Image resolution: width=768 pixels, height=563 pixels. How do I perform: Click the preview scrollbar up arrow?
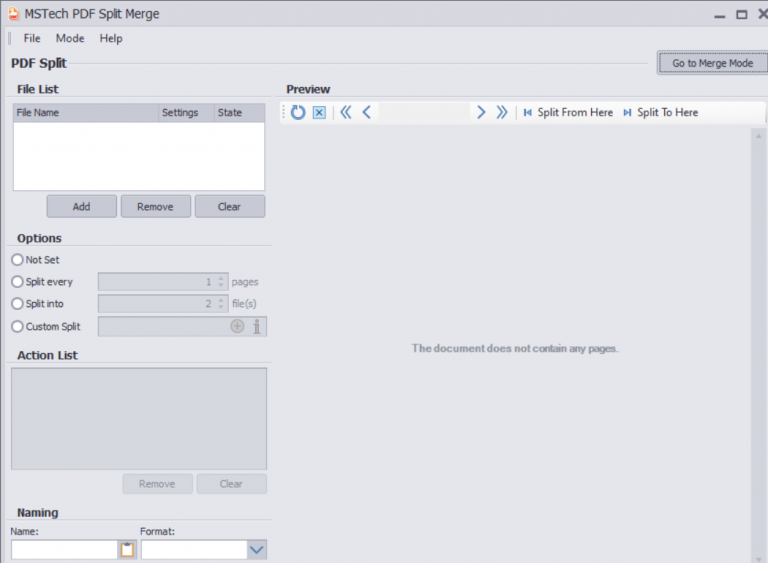(758, 136)
